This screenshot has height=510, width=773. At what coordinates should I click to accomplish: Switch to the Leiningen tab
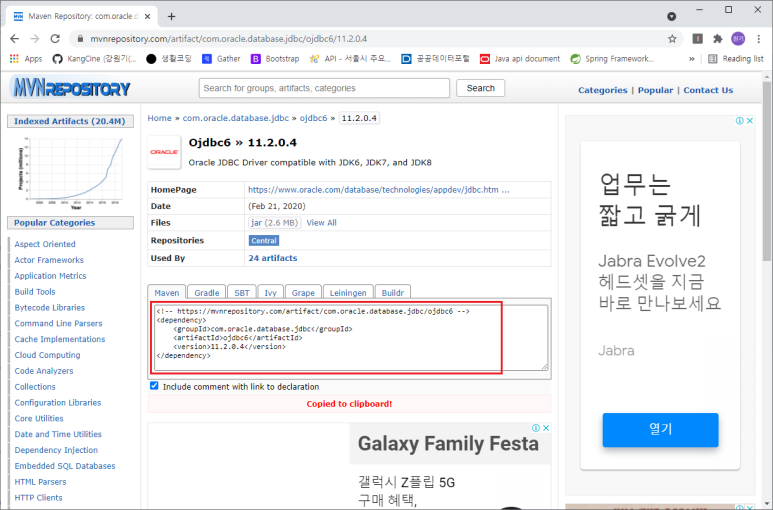[x=348, y=292]
